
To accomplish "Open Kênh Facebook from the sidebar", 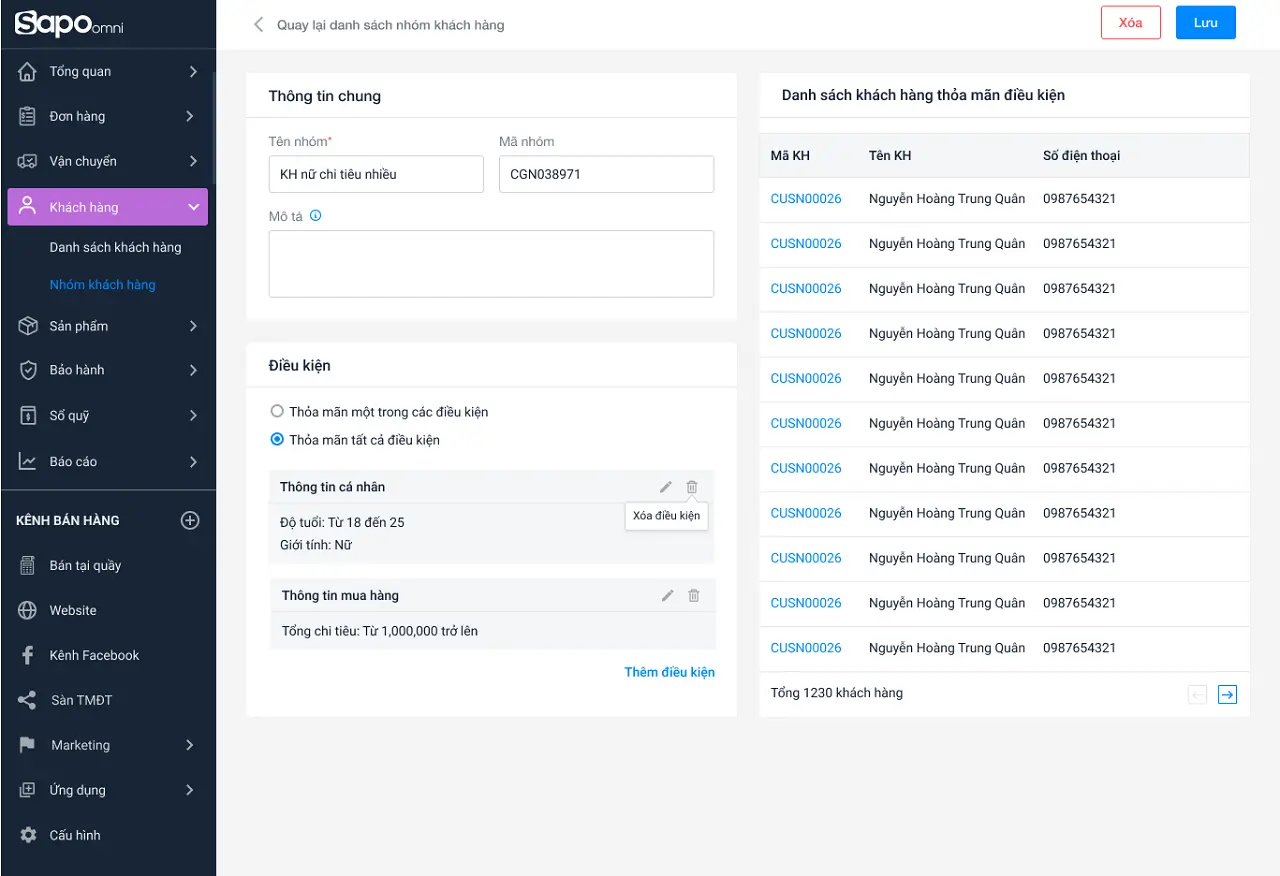I will tap(94, 655).
